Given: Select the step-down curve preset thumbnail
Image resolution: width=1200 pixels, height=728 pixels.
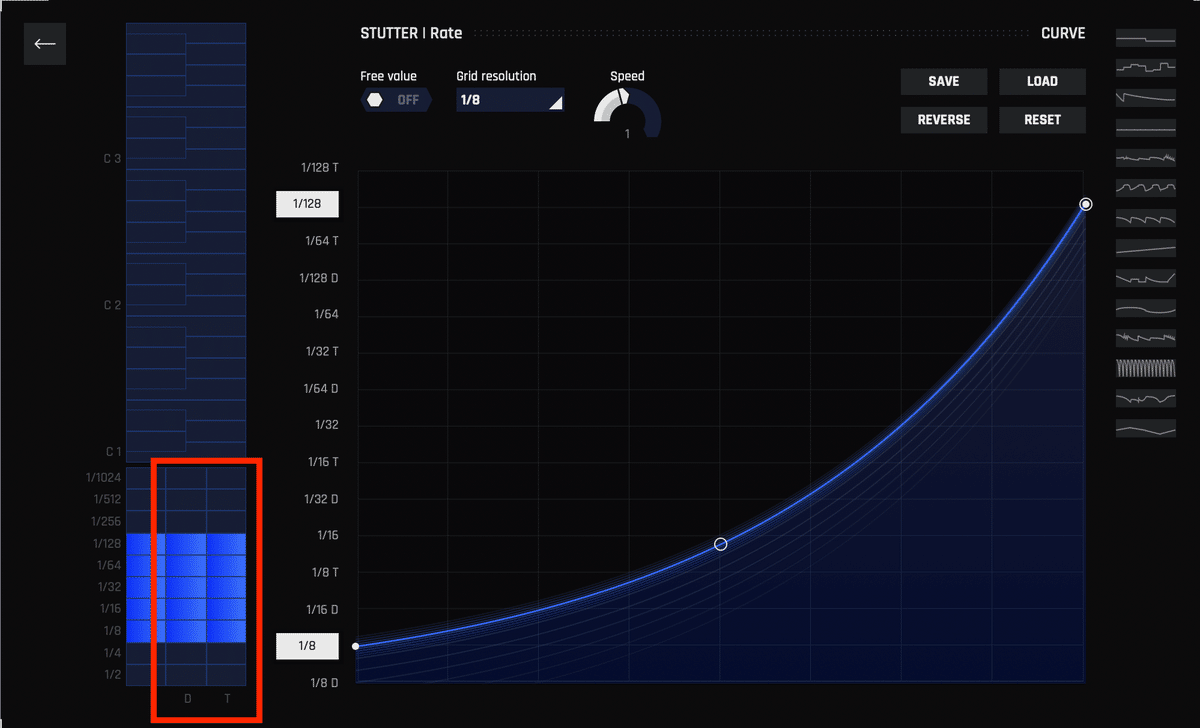Looking at the screenshot, I should 1146,40.
